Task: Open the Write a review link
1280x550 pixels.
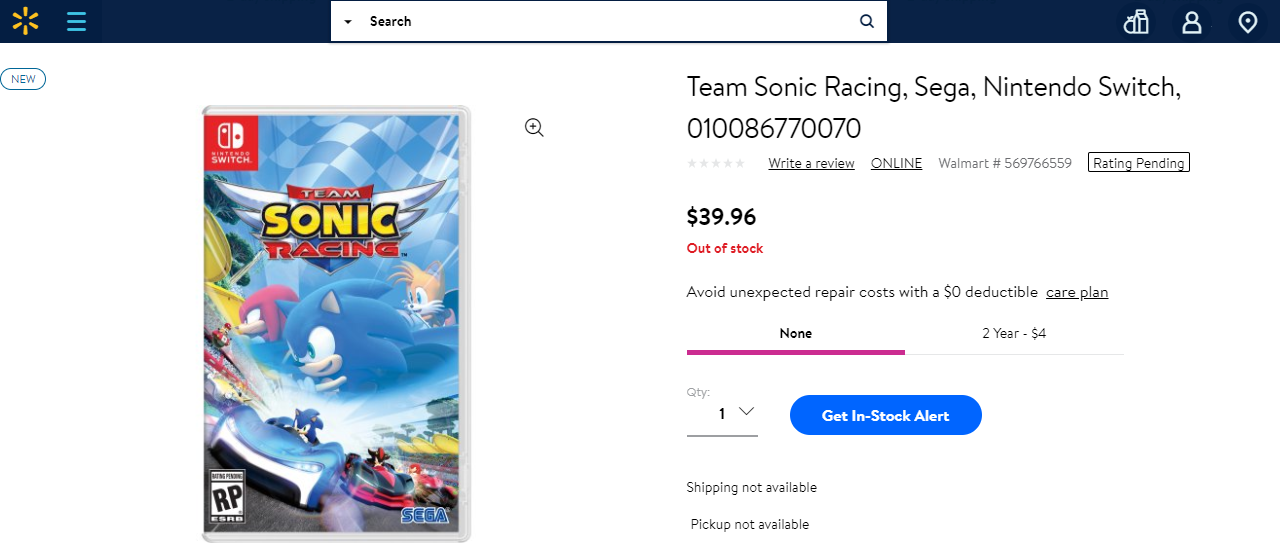Action: [811, 163]
